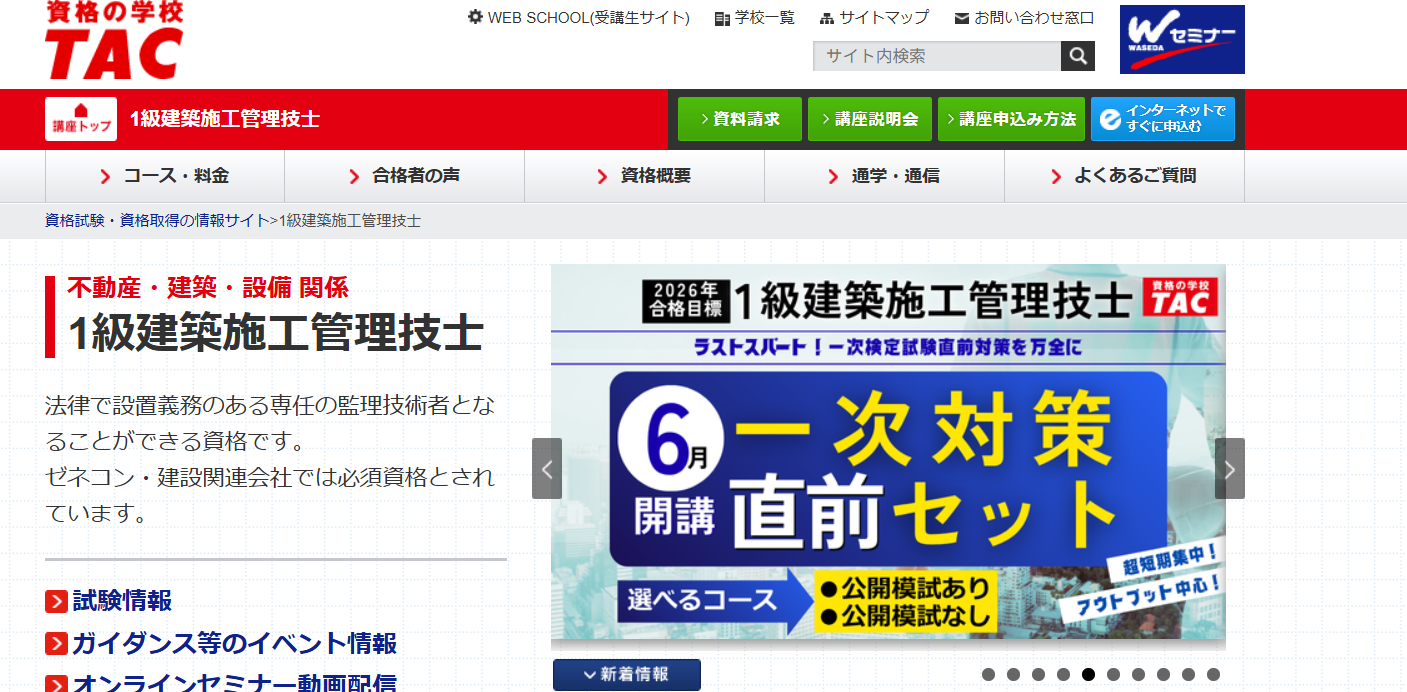Open the Waseda Seminar logo banner
The image size is (1407, 692).
(x=1182, y=39)
